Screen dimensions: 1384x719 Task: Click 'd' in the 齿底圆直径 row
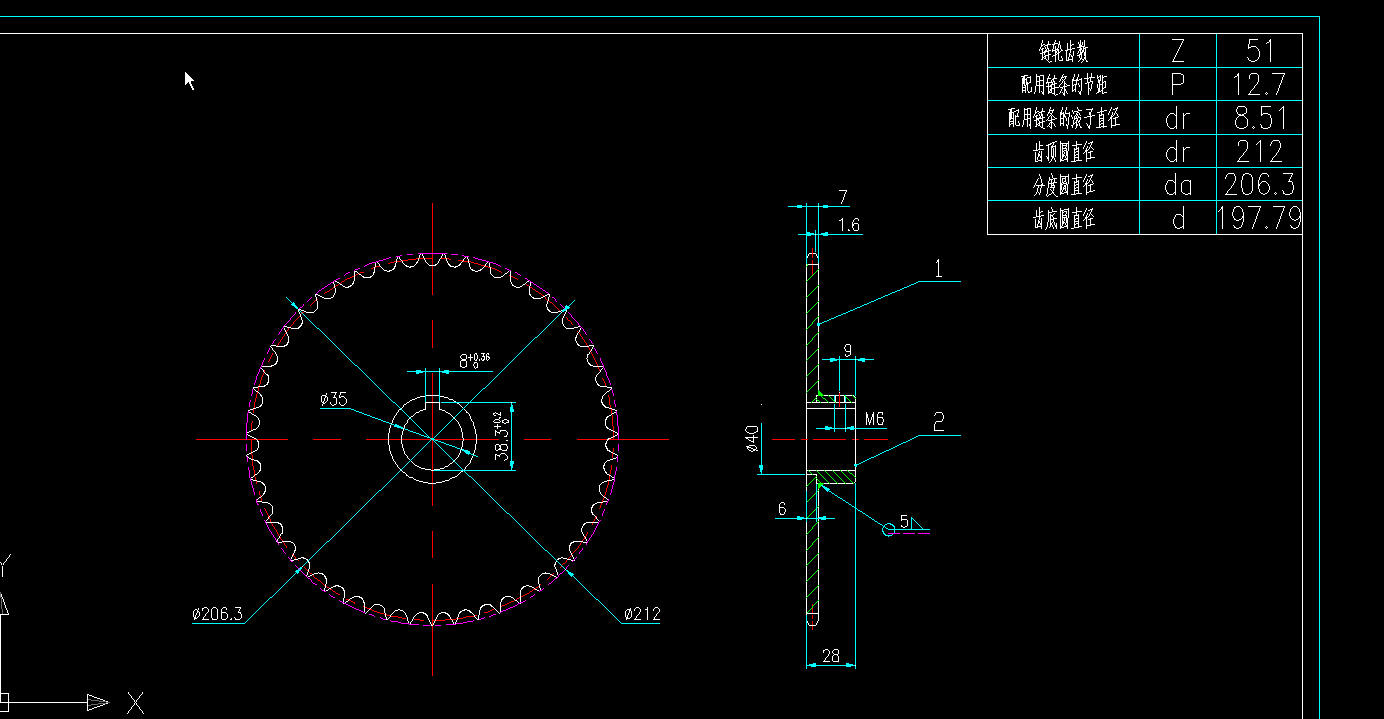pyautogui.click(x=1177, y=218)
